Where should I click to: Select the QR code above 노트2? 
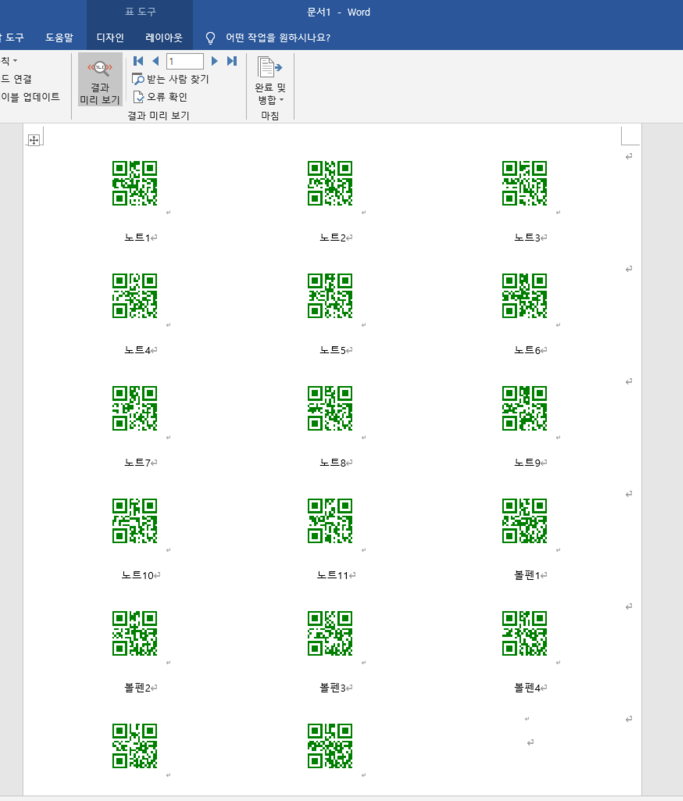(x=330, y=183)
